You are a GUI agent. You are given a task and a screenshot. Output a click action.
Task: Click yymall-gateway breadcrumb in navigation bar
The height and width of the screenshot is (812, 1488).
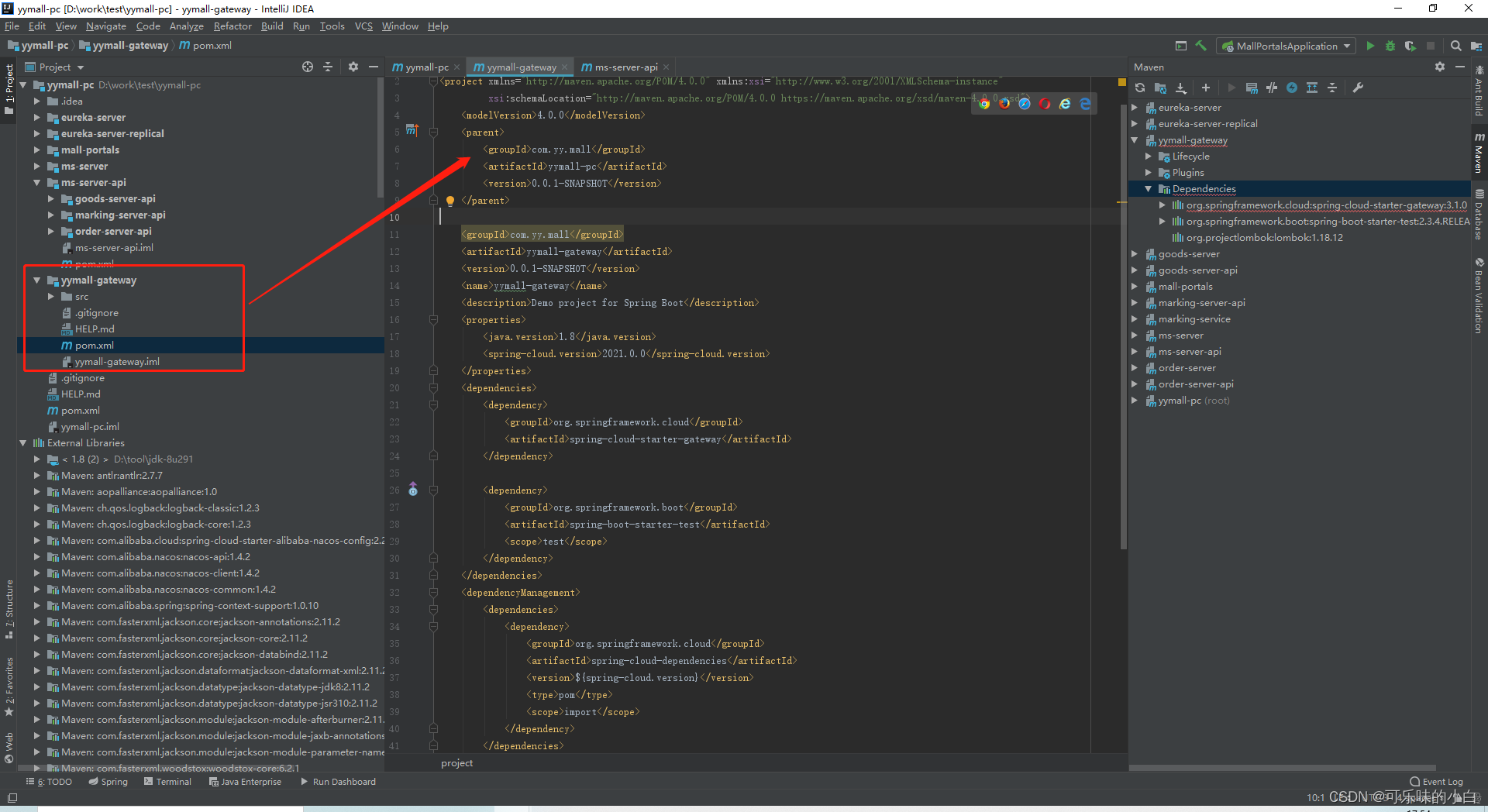pos(123,46)
